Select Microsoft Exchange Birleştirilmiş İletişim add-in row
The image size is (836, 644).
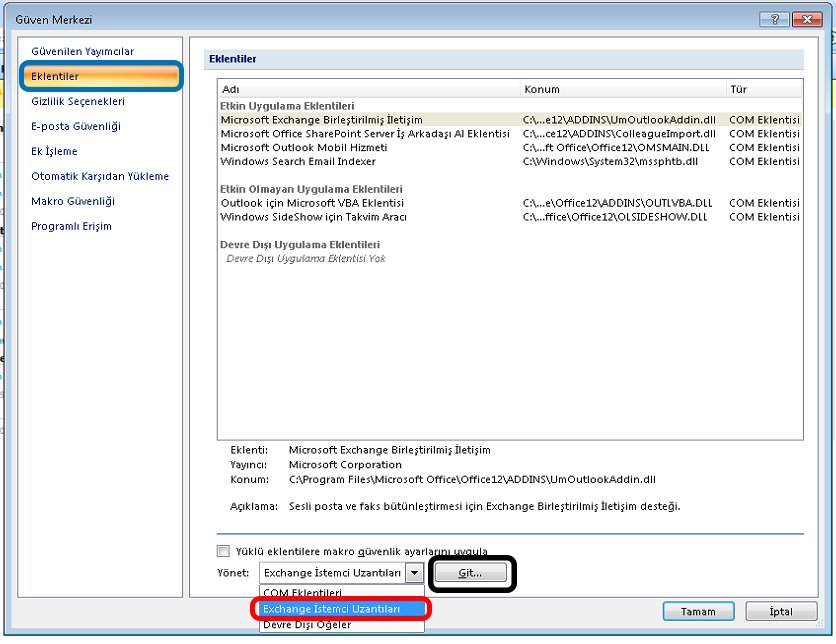click(x=510, y=120)
